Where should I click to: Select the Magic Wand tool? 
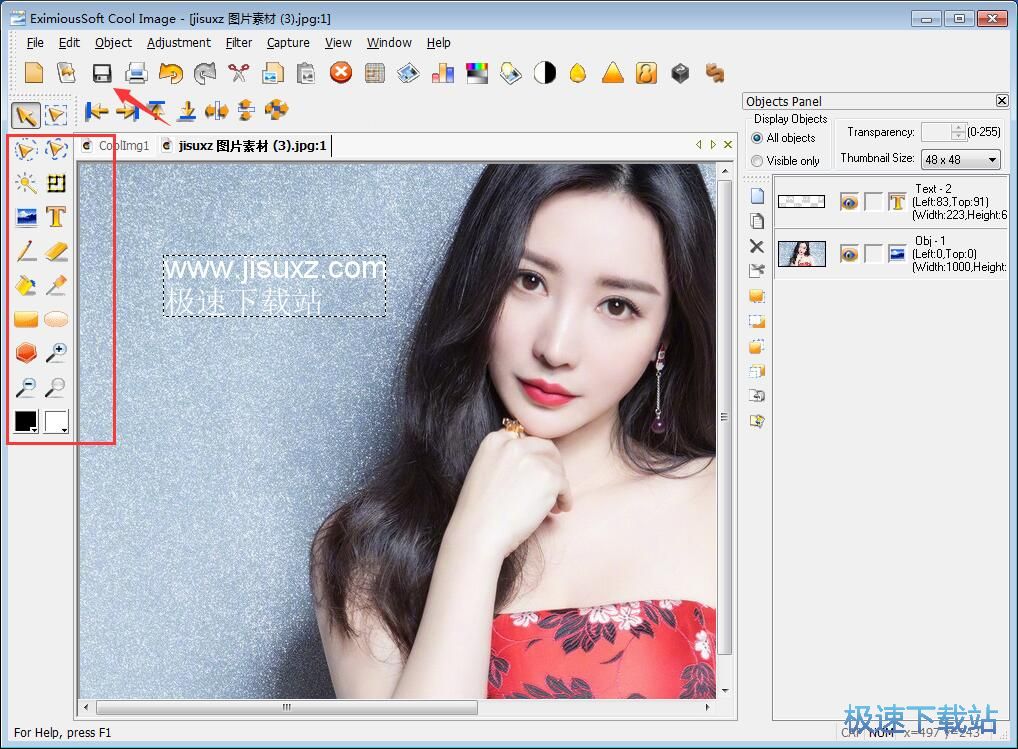[26, 183]
